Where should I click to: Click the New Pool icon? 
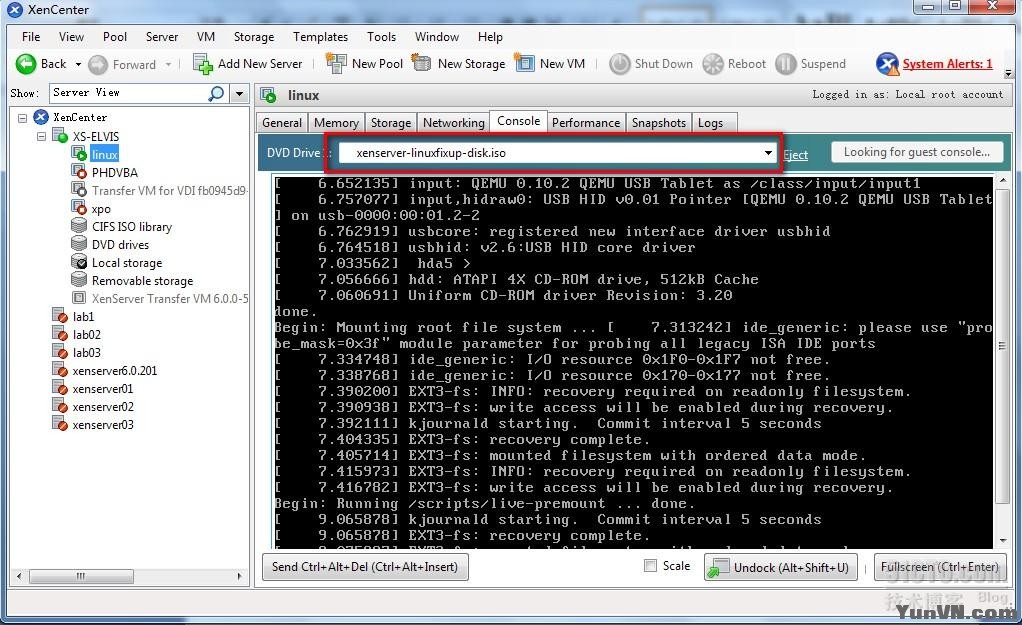[x=336, y=63]
